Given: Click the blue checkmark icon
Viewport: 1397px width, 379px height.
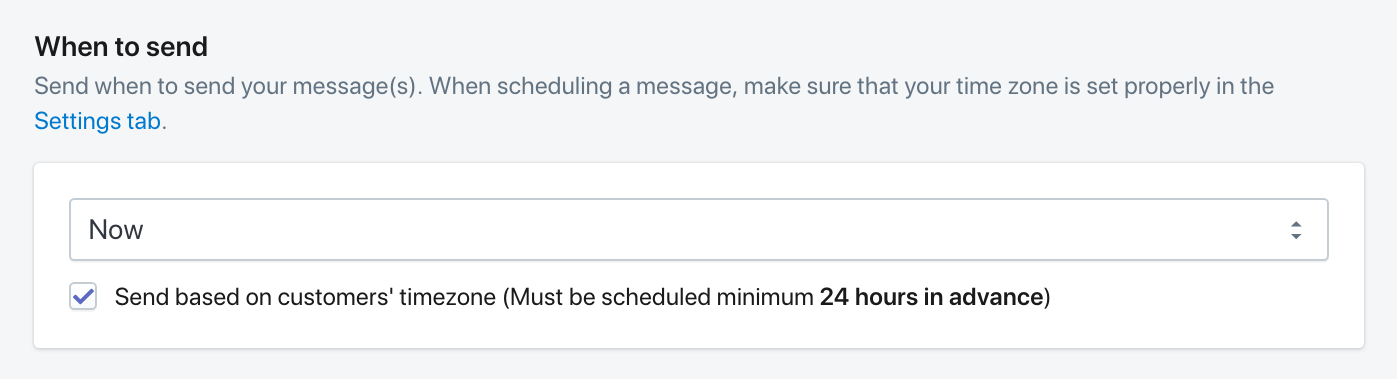Looking at the screenshot, I should [x=83, y=297].
